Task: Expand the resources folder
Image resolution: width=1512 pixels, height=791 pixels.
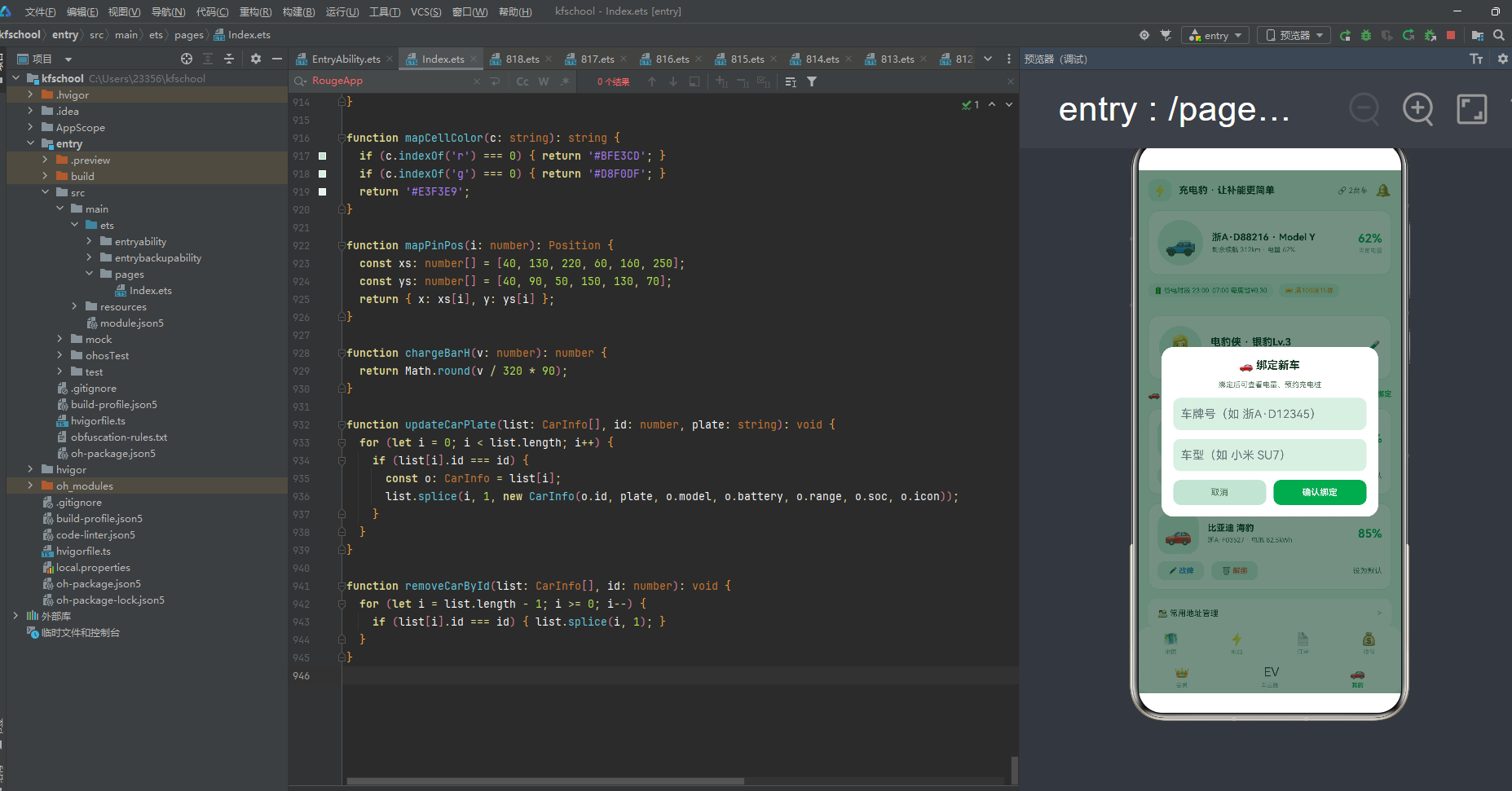Action: (x=74, y=306)
